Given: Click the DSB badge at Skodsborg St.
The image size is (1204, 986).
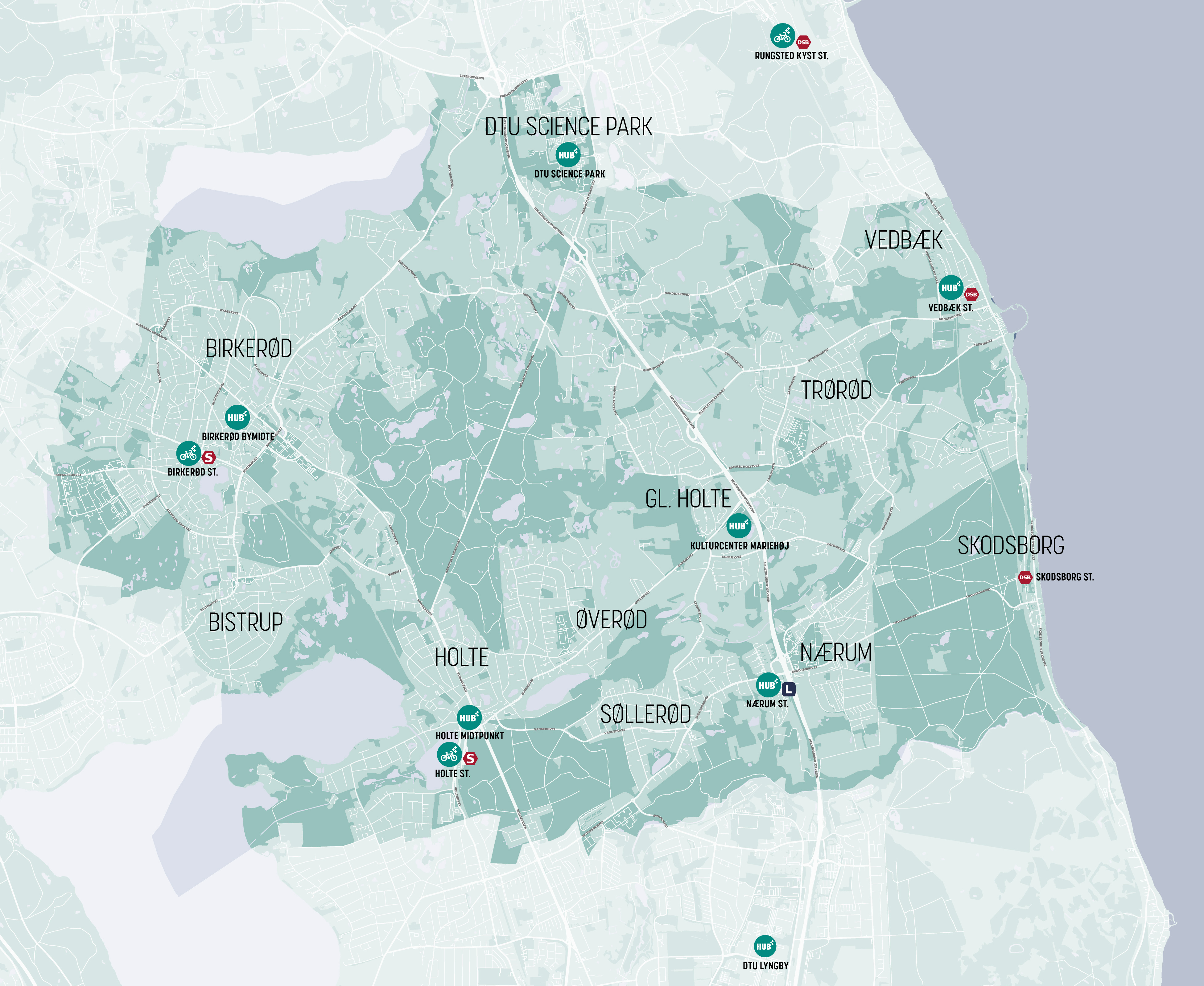Looking at the screenshot, I should click(1025, 577).
